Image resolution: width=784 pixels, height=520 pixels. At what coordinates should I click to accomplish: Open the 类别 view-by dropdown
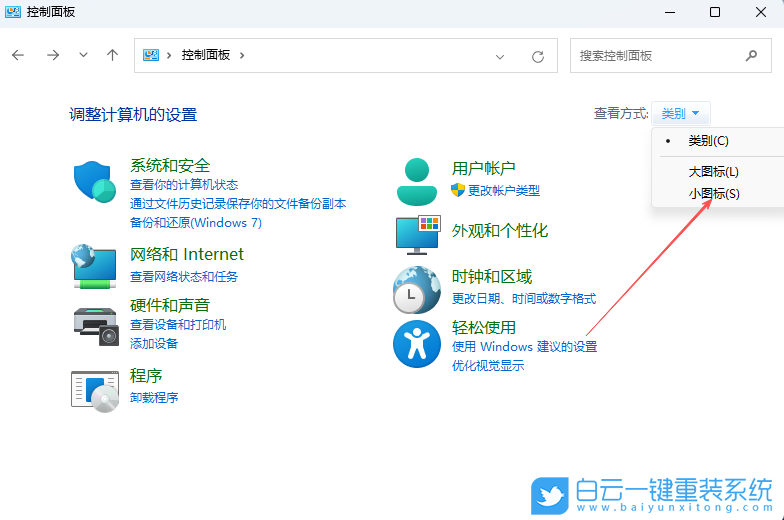680,114
